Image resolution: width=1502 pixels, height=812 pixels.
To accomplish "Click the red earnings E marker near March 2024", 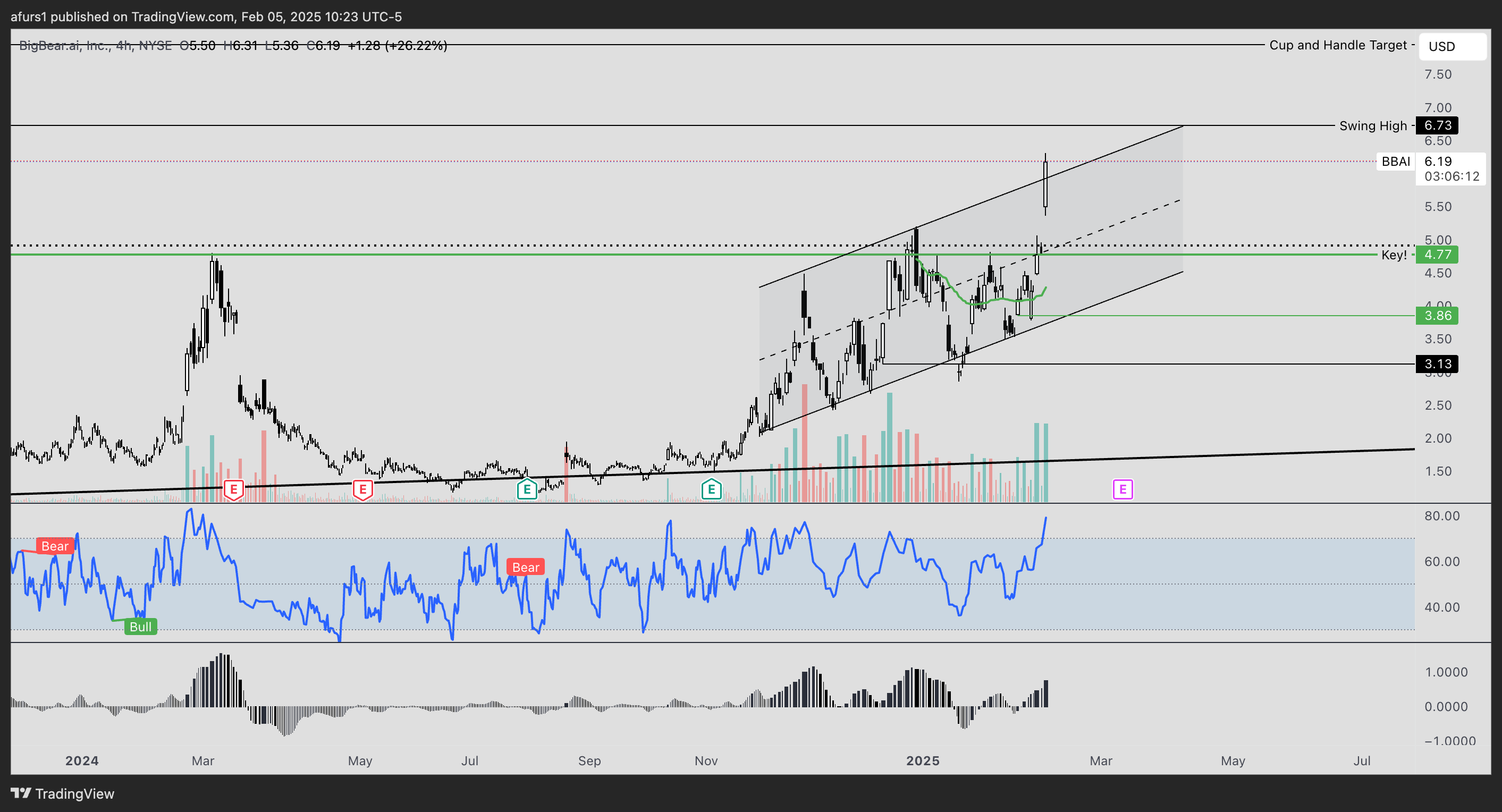I will 234,489.
